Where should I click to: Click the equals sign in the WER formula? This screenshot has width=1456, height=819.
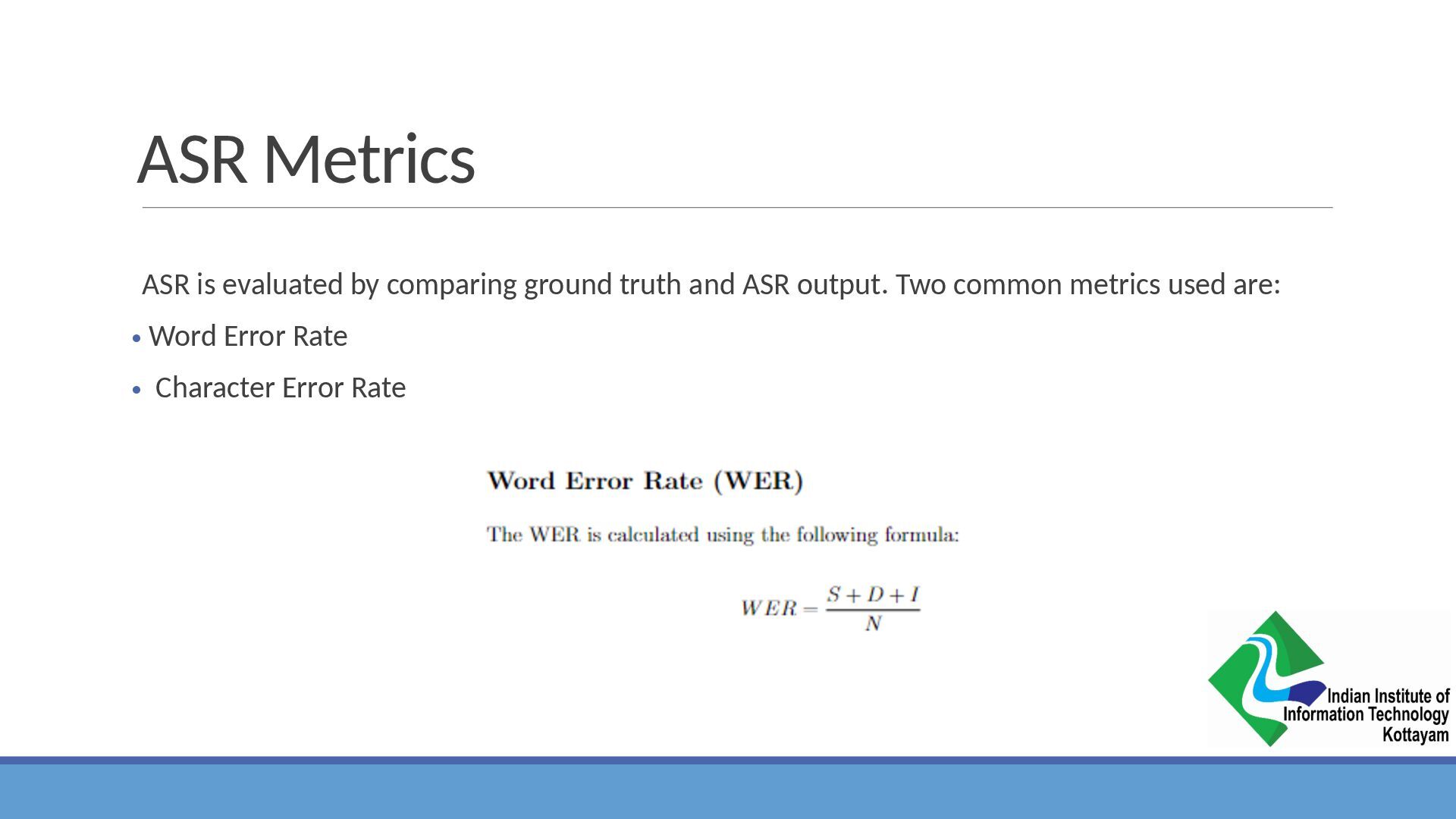point(810,609)
